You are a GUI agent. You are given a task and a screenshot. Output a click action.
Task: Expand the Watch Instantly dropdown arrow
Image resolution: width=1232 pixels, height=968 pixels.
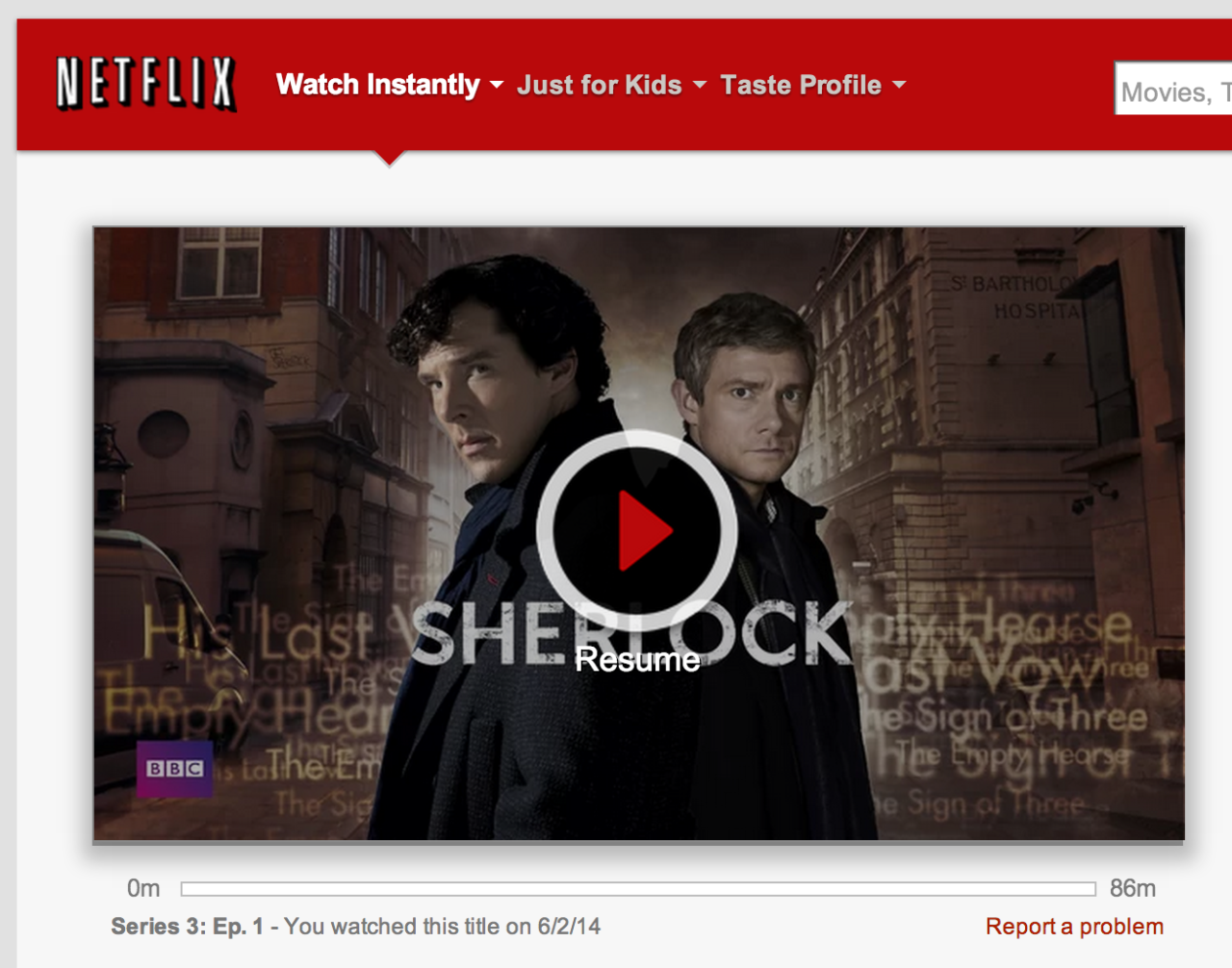point(497,86)
